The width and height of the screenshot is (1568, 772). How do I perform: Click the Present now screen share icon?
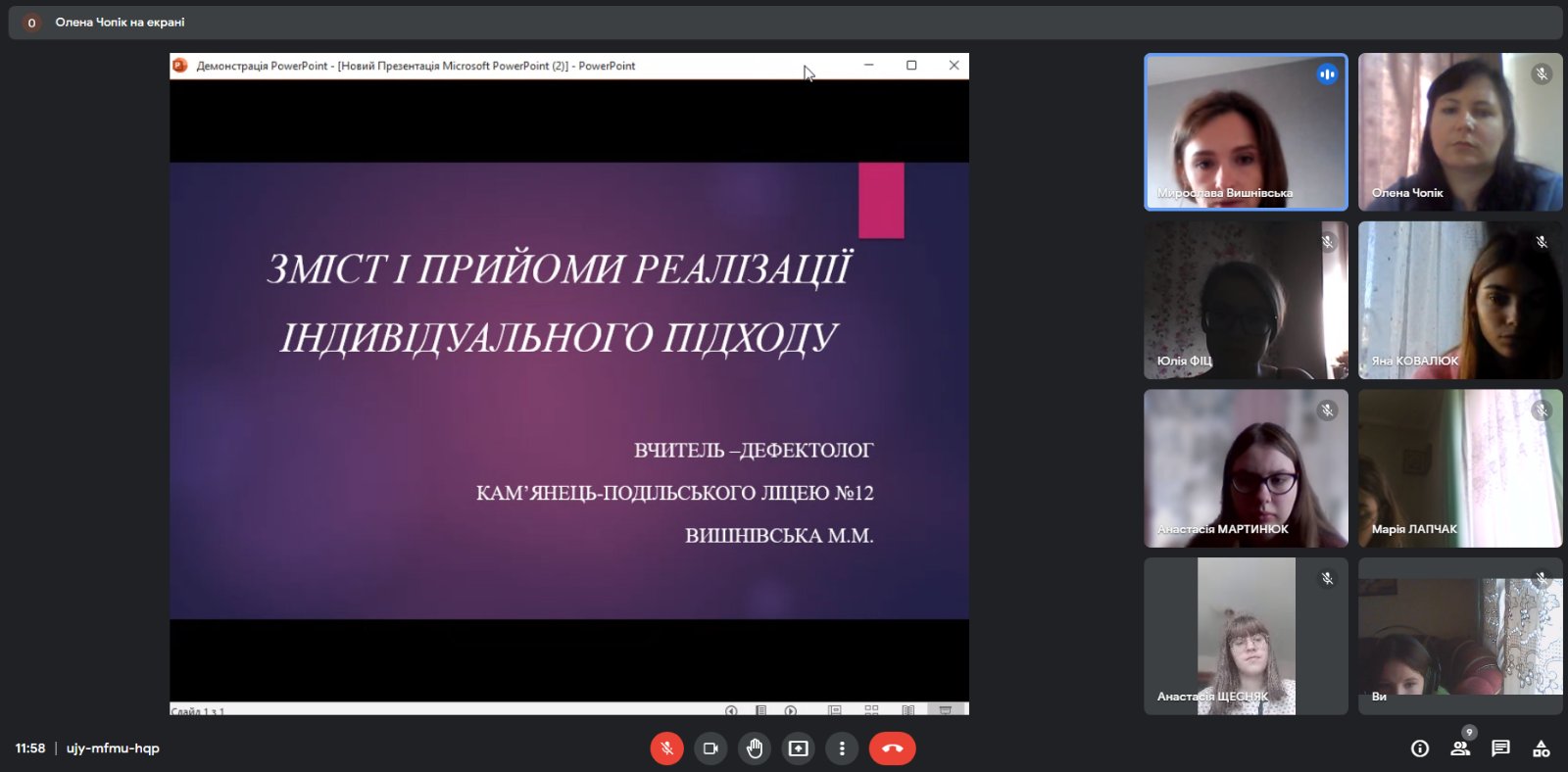coord(799,748)
